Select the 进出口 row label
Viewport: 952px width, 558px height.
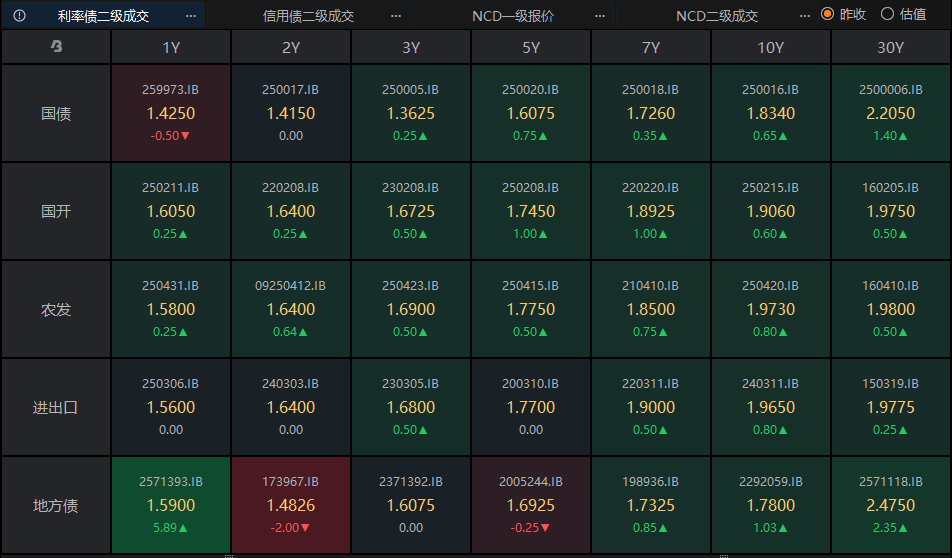coord(56,407)
